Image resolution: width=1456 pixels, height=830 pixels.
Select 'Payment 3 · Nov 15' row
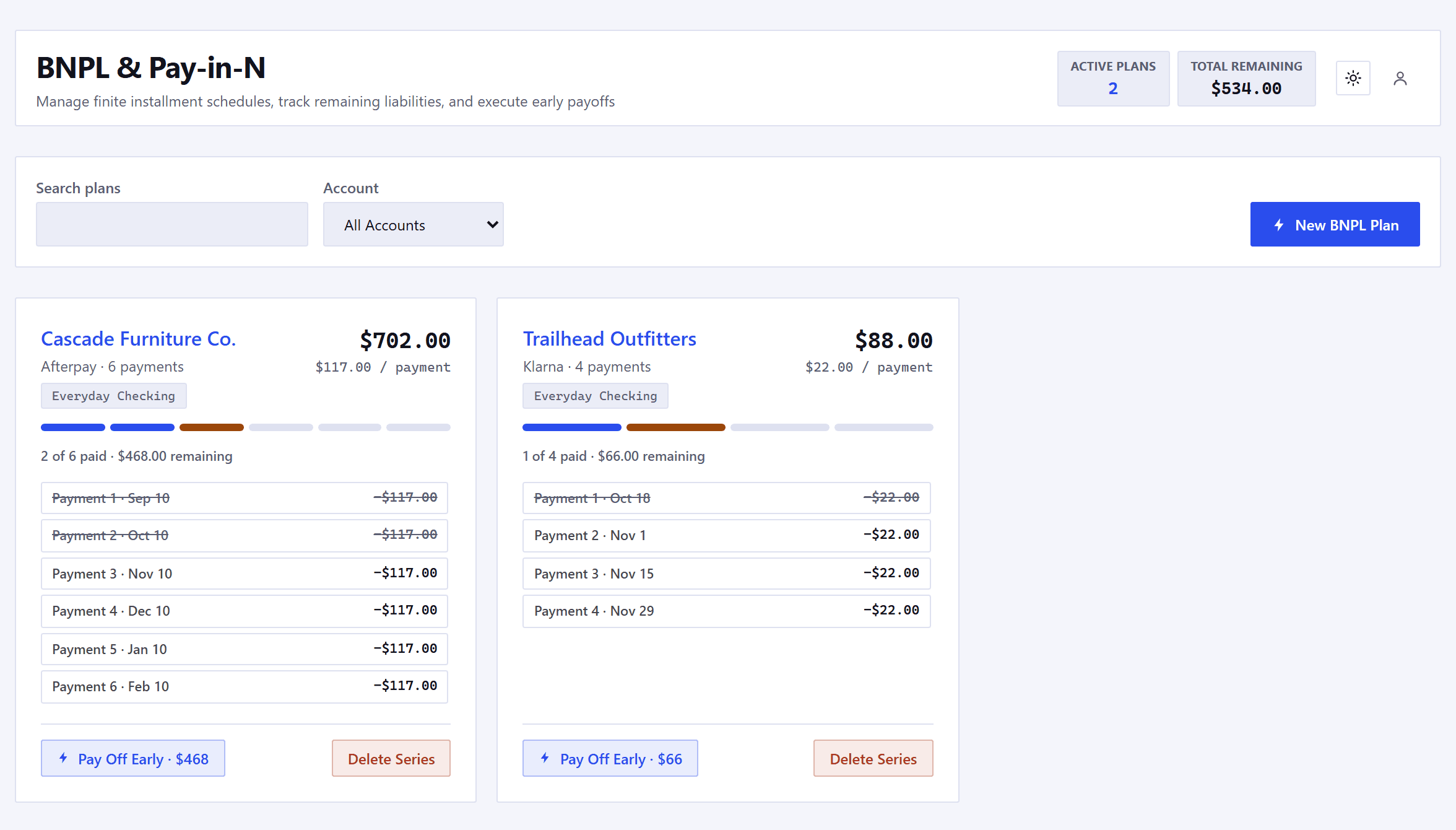point(727,574)
